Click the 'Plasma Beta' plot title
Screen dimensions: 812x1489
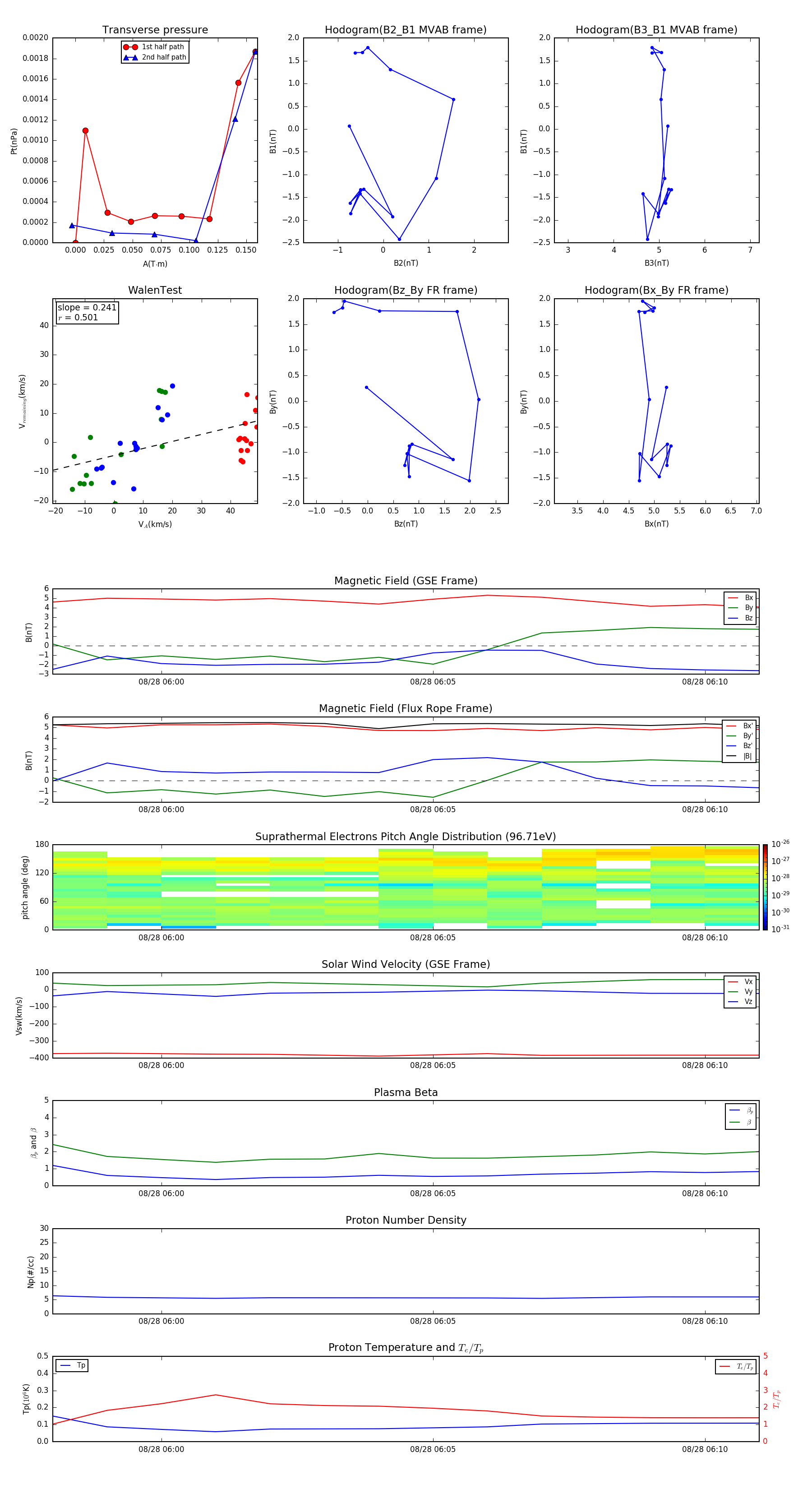406,1093
